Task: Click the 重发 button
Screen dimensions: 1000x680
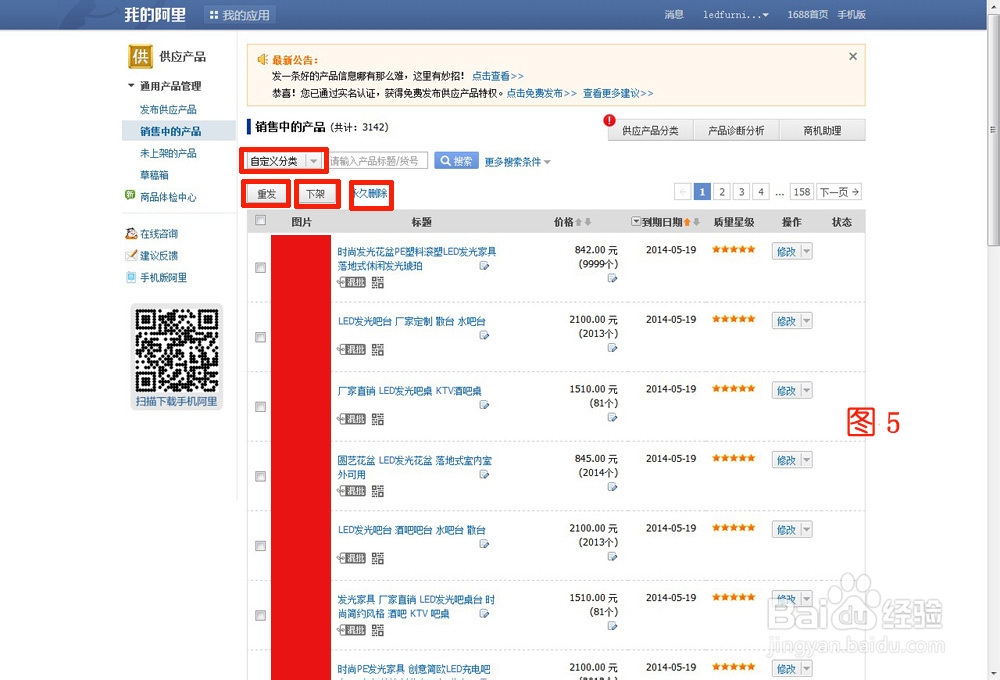Action: [x=267, y=194]
